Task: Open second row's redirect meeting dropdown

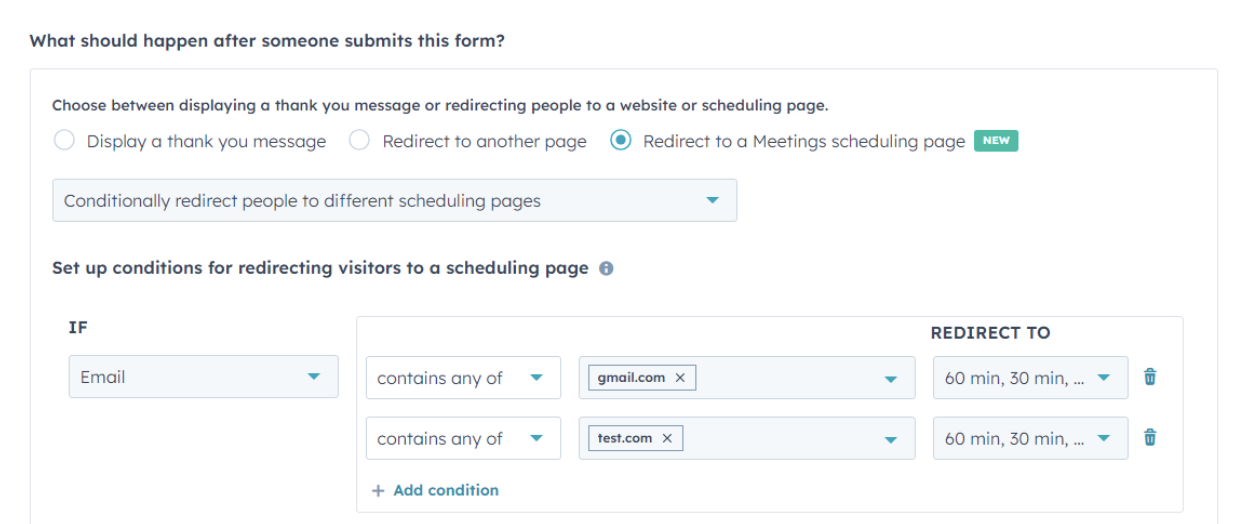Action: click(1029, 438)
